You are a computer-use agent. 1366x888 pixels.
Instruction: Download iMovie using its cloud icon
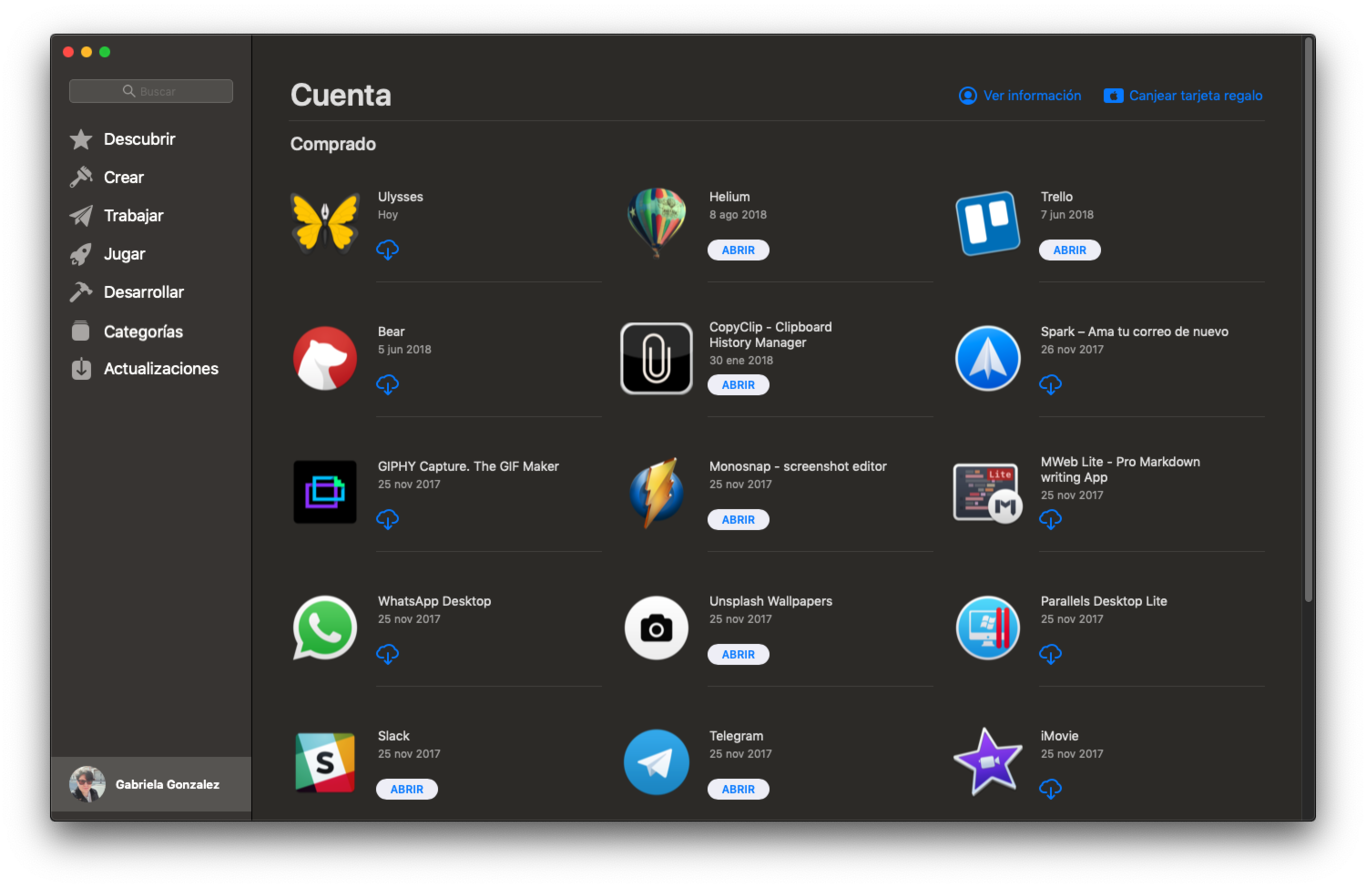point(1050,789)
